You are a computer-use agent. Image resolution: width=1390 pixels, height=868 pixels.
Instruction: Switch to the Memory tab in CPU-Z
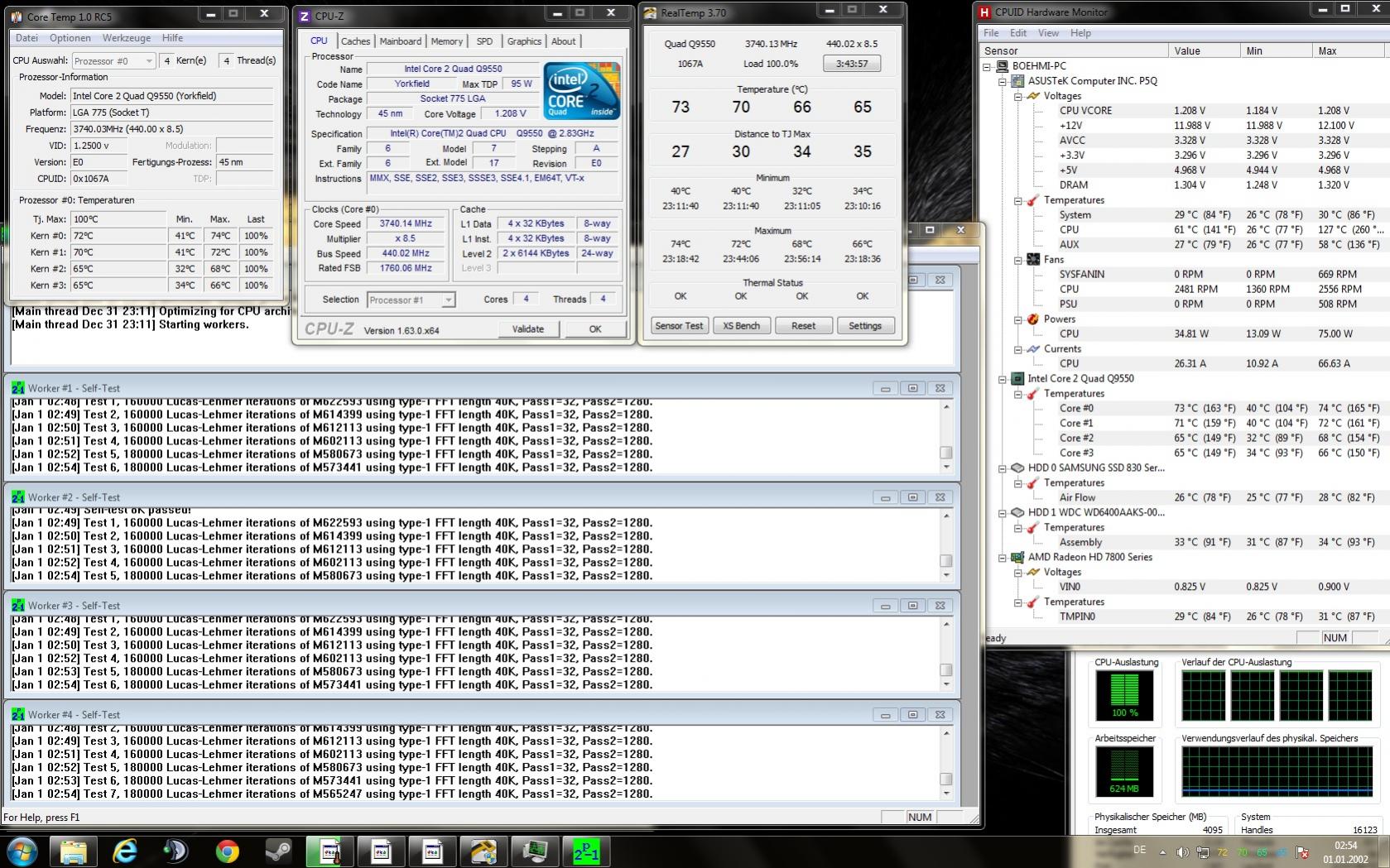click(447, 41)
